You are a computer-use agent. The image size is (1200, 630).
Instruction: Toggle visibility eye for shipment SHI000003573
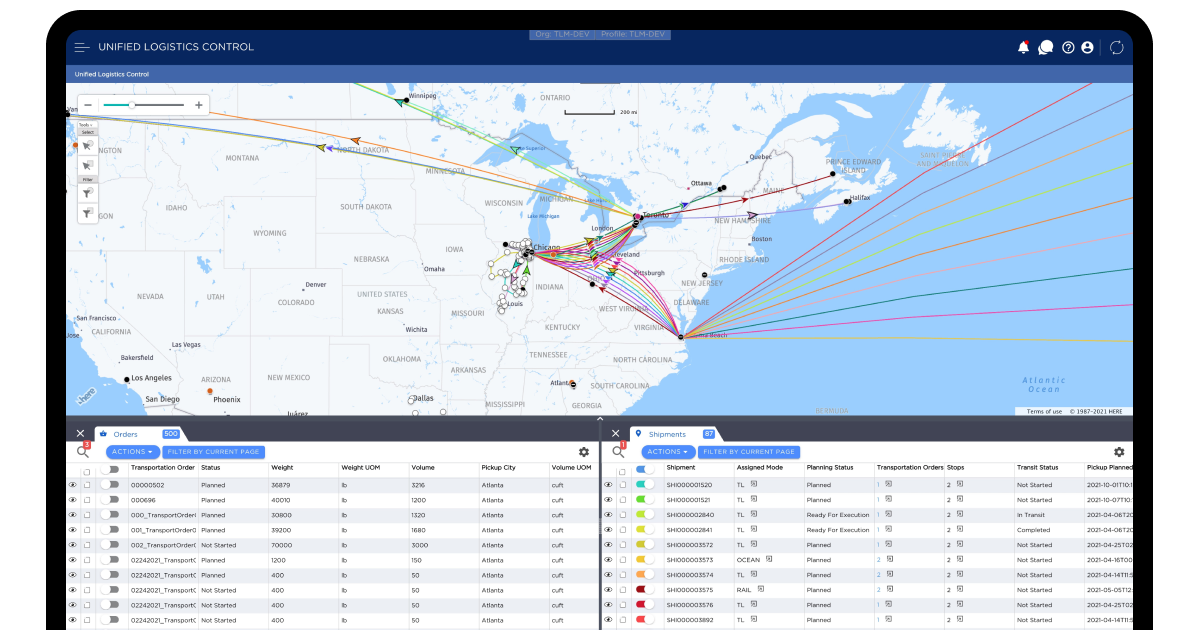(x=608, y=560)
